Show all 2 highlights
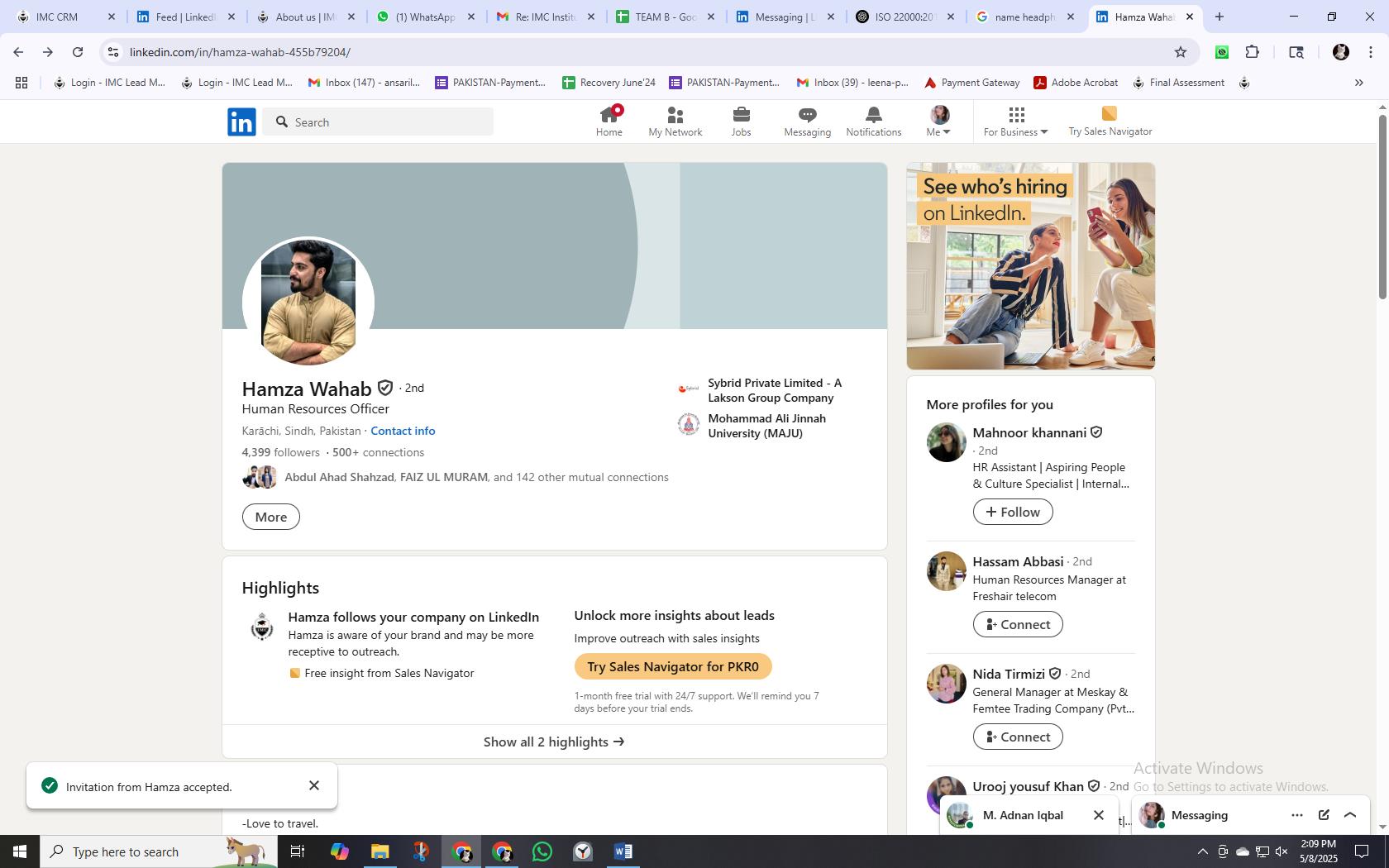This screenshot has width=1389, height=868. point(554,742)
